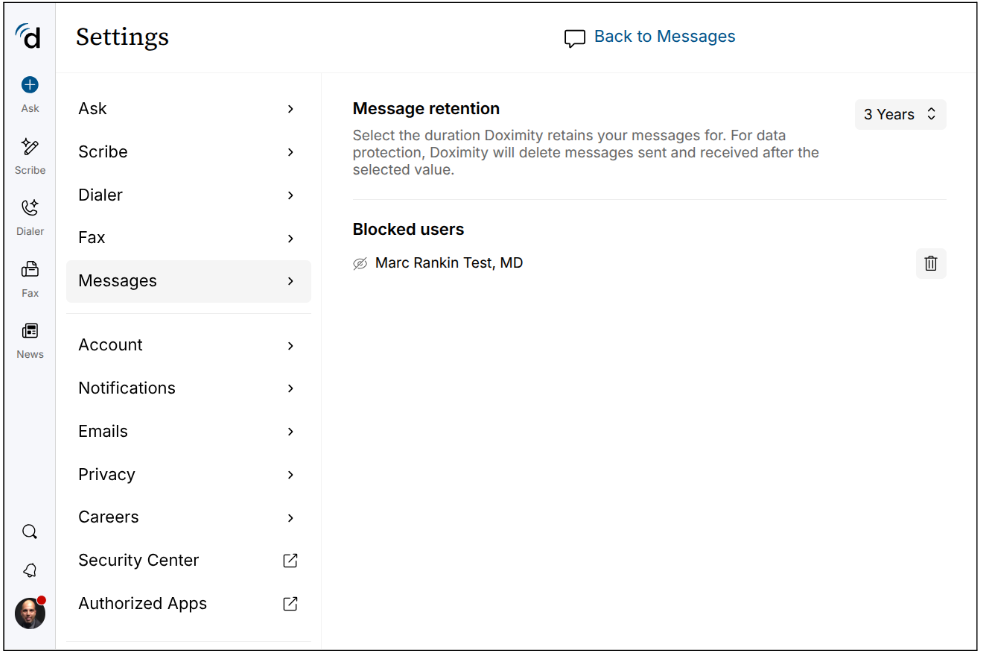Click the external link icon for Security Center

(x=290, y=561)
